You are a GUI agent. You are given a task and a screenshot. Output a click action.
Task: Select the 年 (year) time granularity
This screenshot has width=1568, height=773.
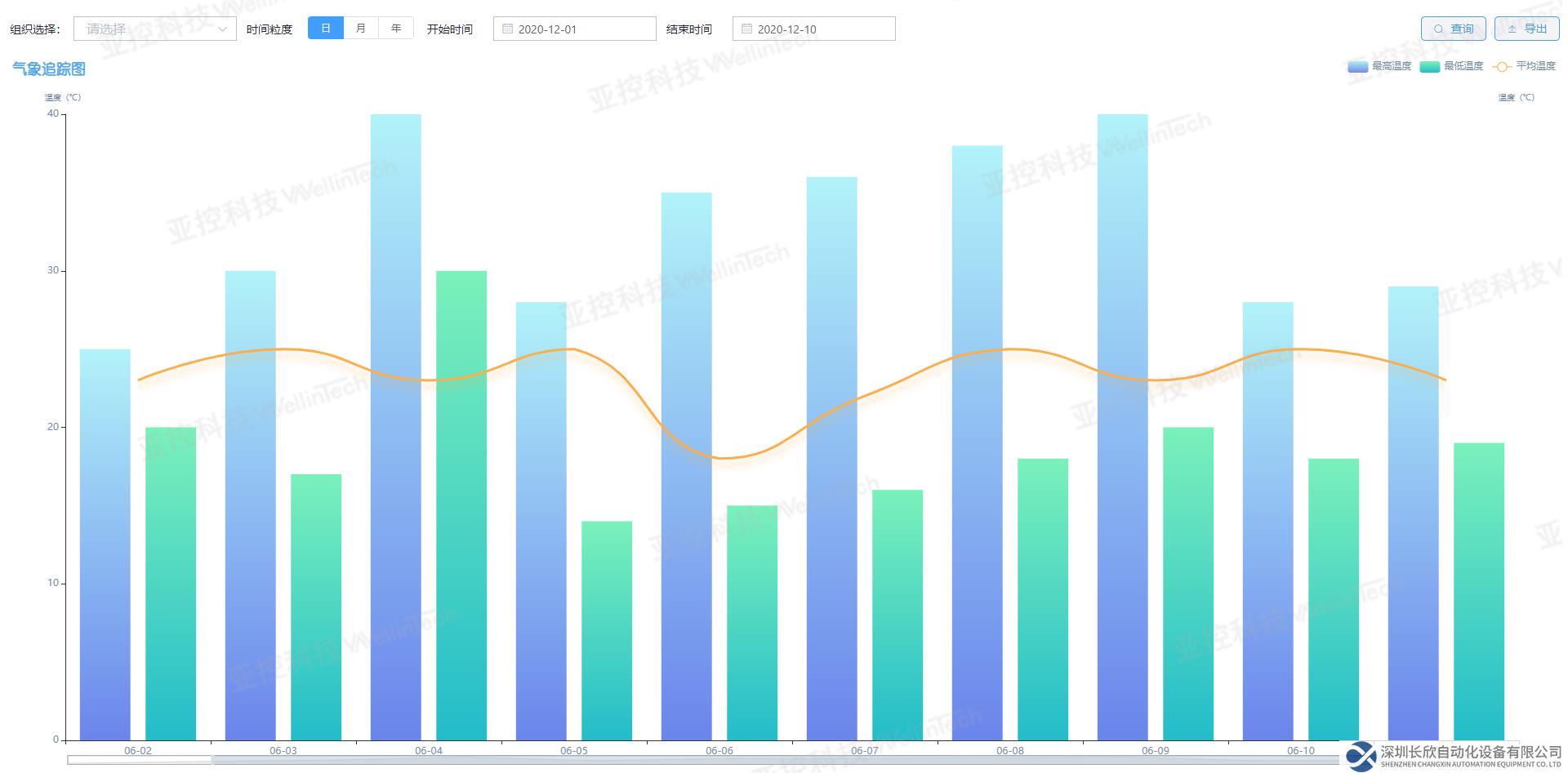396,29
